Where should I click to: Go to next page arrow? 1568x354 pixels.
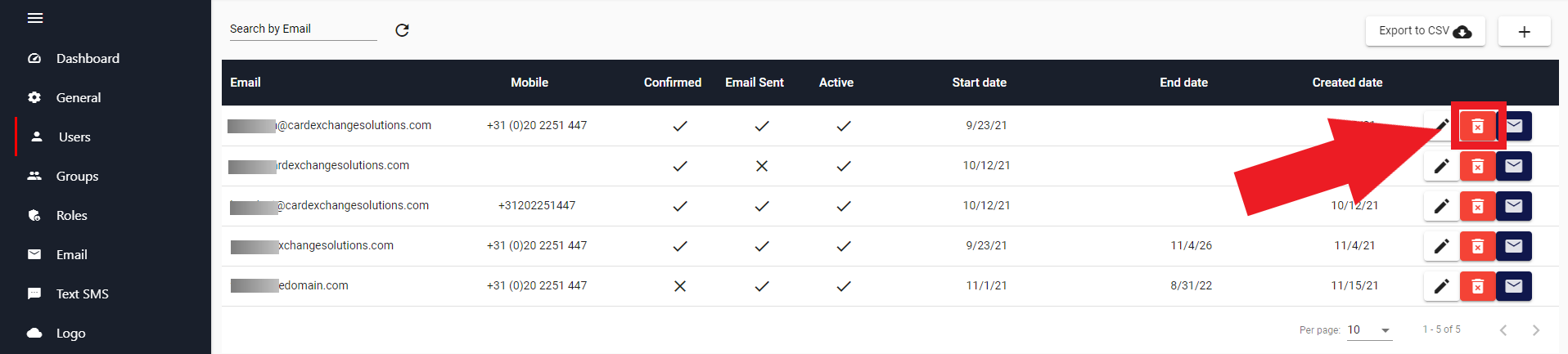(x=1535, y=330)
